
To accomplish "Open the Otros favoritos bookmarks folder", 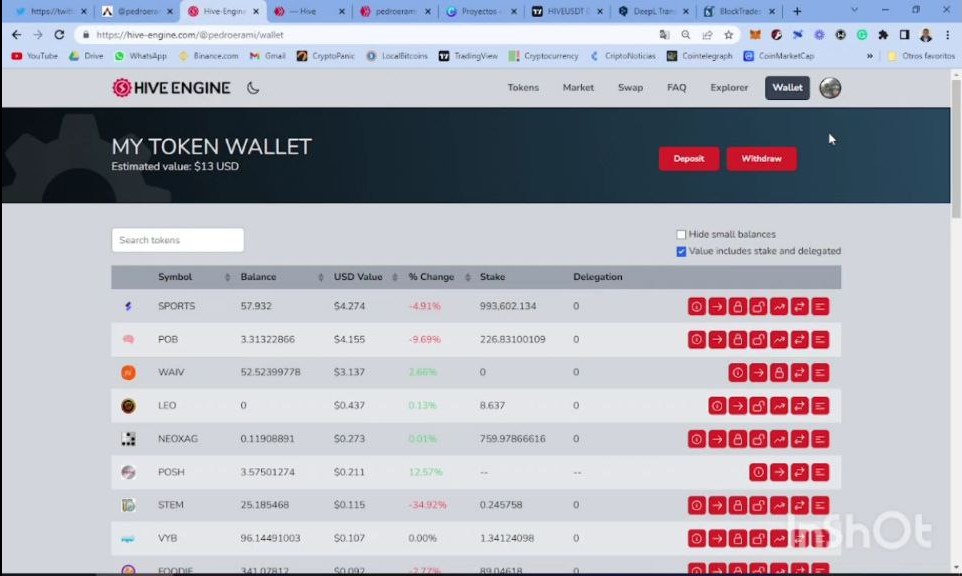I will point(921,56).
